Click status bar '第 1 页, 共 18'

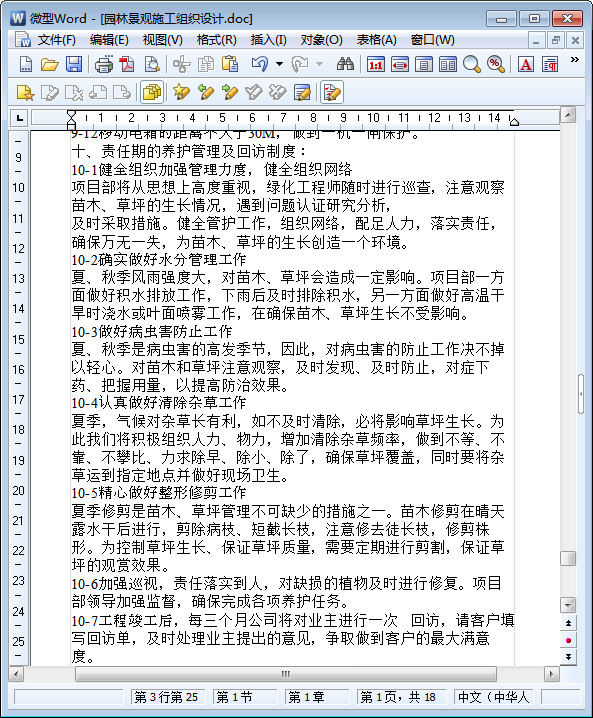[401, 697]
